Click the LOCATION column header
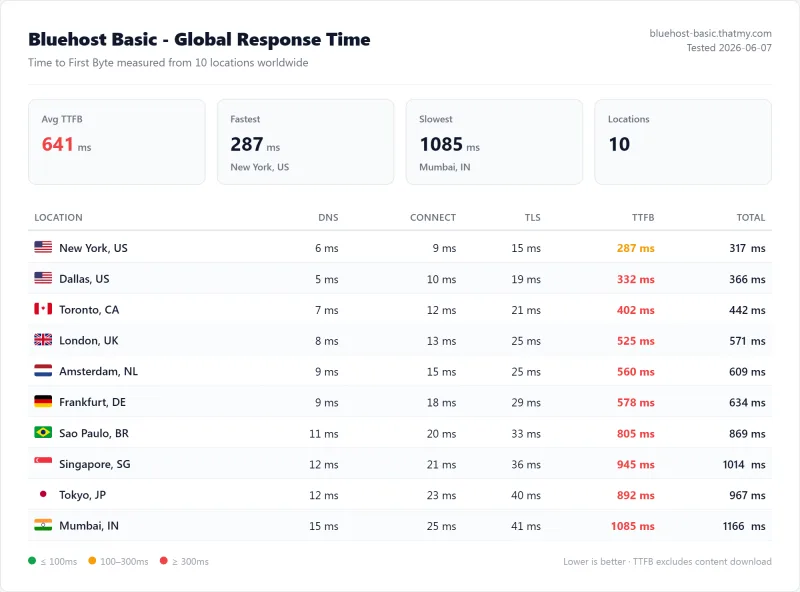Image resolution: width=800 pixels, height=592 pixels. [x=58, y=217]
